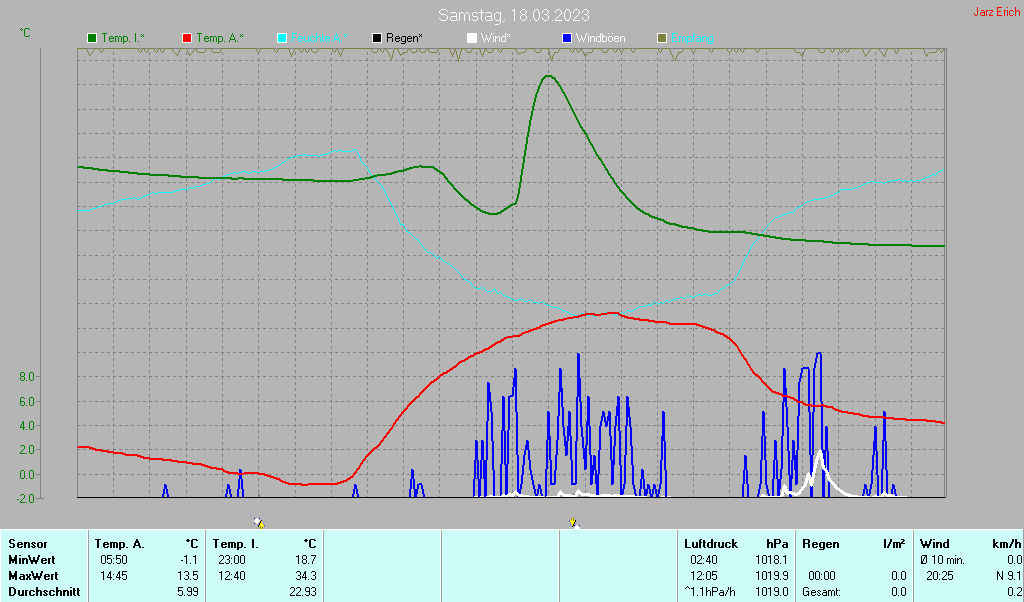This screenshot has height=602, width=1024.
Task: Click the °C axis unit label
Action: click(x=25, y=33)
